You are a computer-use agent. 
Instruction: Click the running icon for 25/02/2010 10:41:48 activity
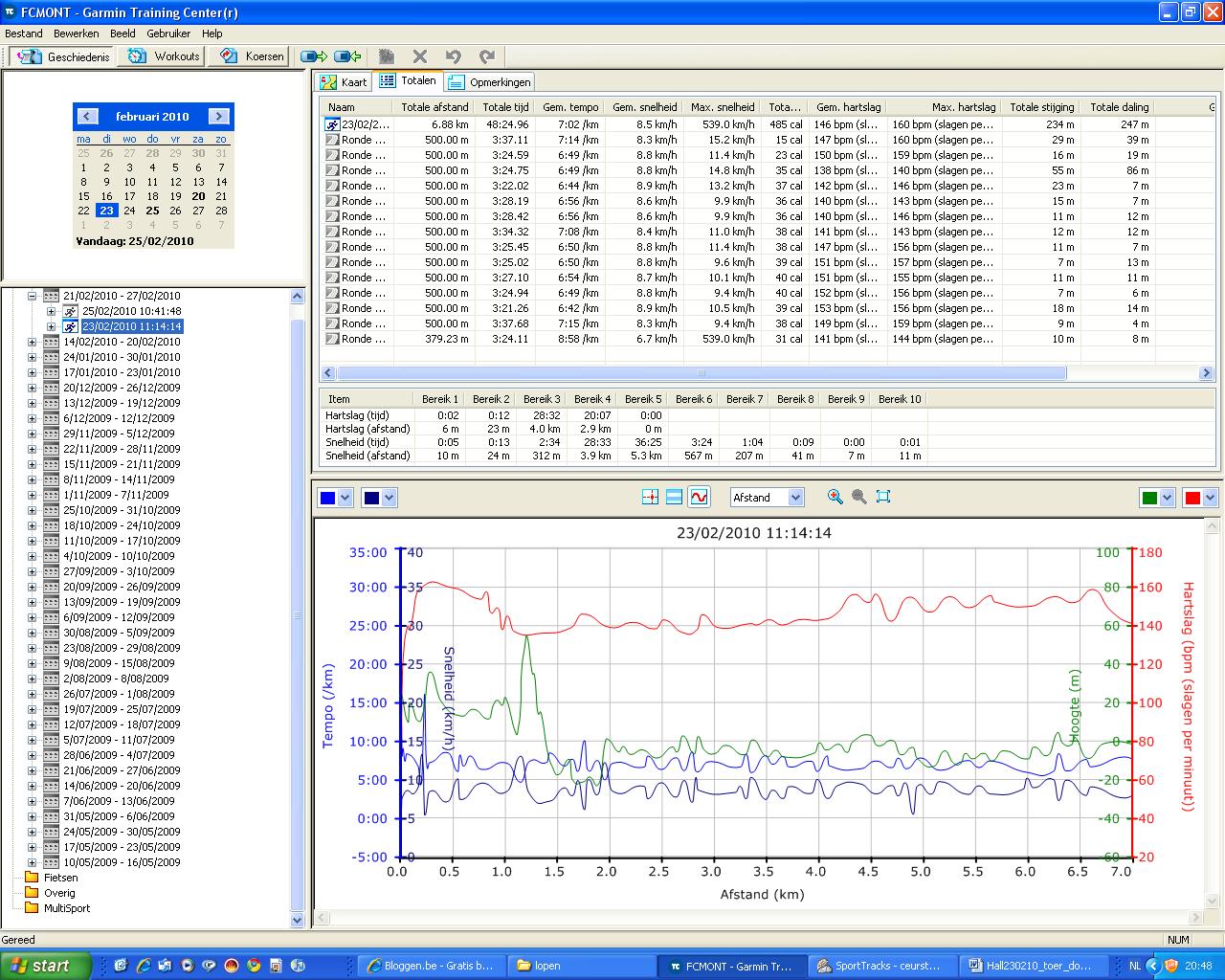pos(71,311)
